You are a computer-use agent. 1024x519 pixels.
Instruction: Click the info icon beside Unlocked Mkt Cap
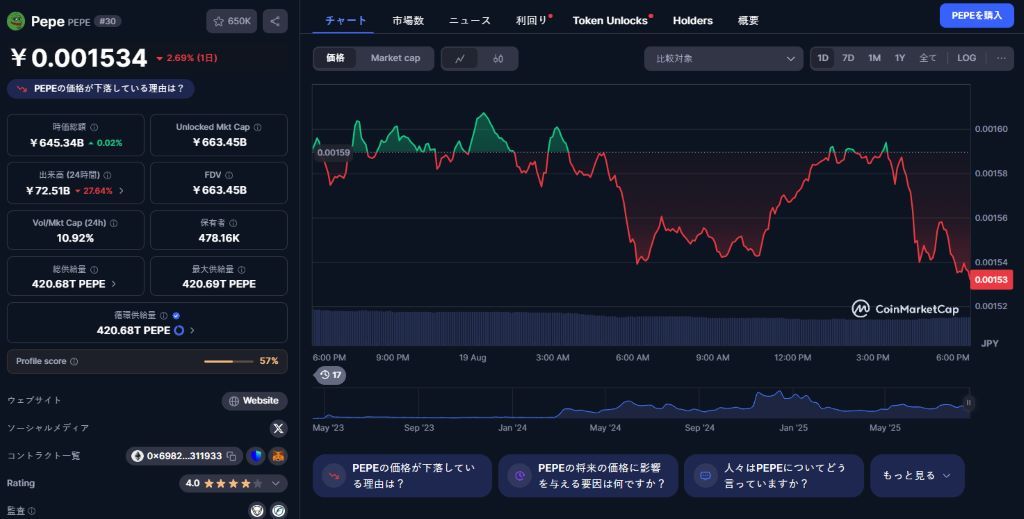(257, 127)
